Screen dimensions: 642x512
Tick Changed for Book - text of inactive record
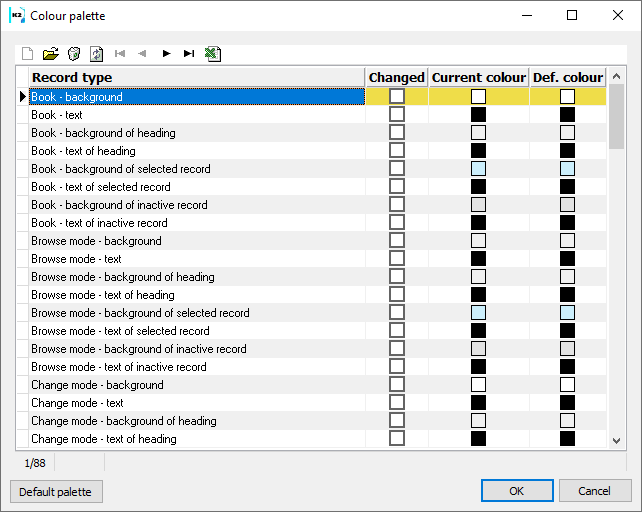click(x=397, y=222)
